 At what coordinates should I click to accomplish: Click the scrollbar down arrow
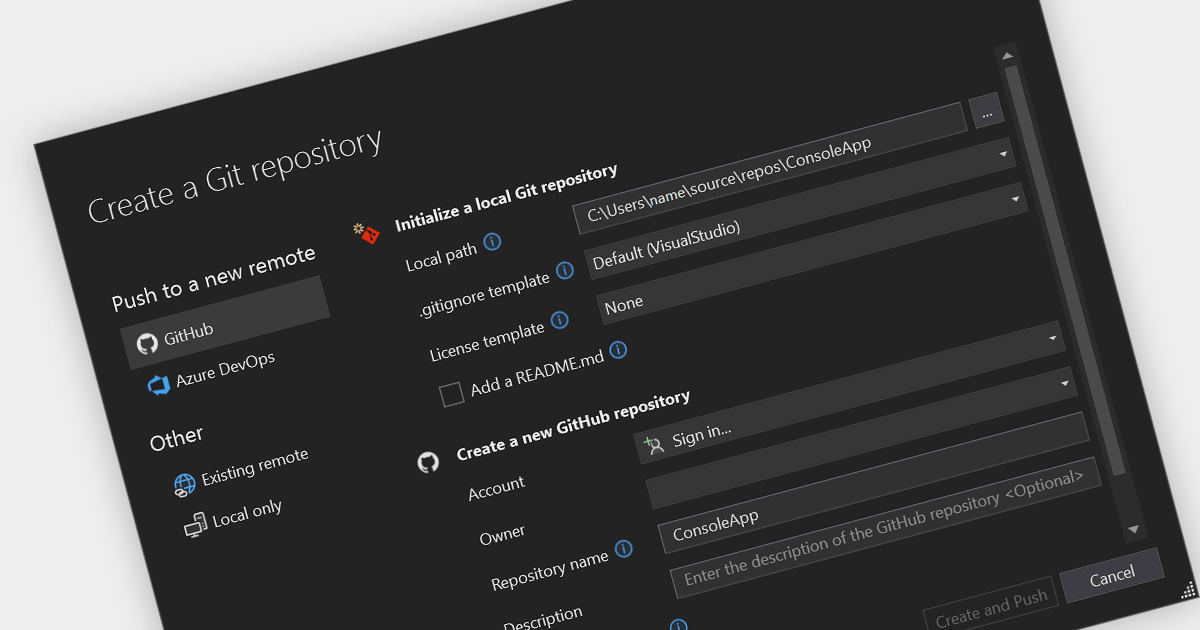[x=1133, y=528]
